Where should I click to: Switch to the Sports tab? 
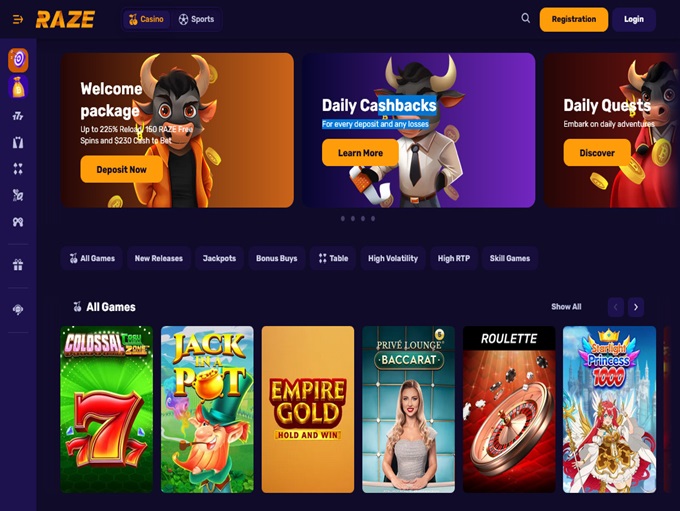(x=196, y=20)
